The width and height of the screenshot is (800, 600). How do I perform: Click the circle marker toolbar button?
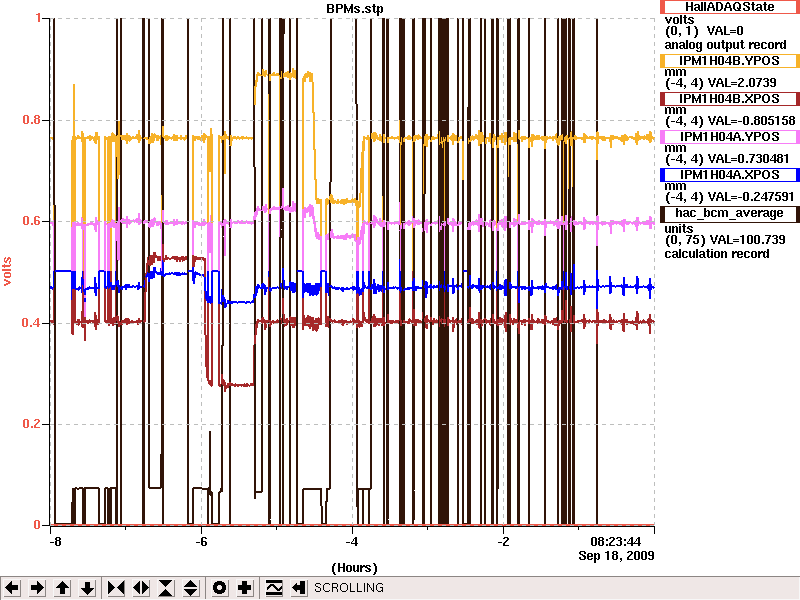pos(219,588)
